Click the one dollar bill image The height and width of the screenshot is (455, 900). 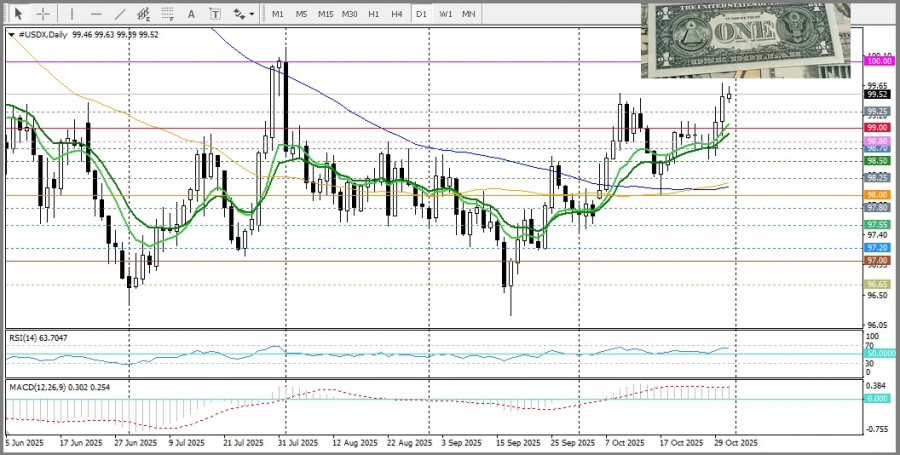pos(745,40)
